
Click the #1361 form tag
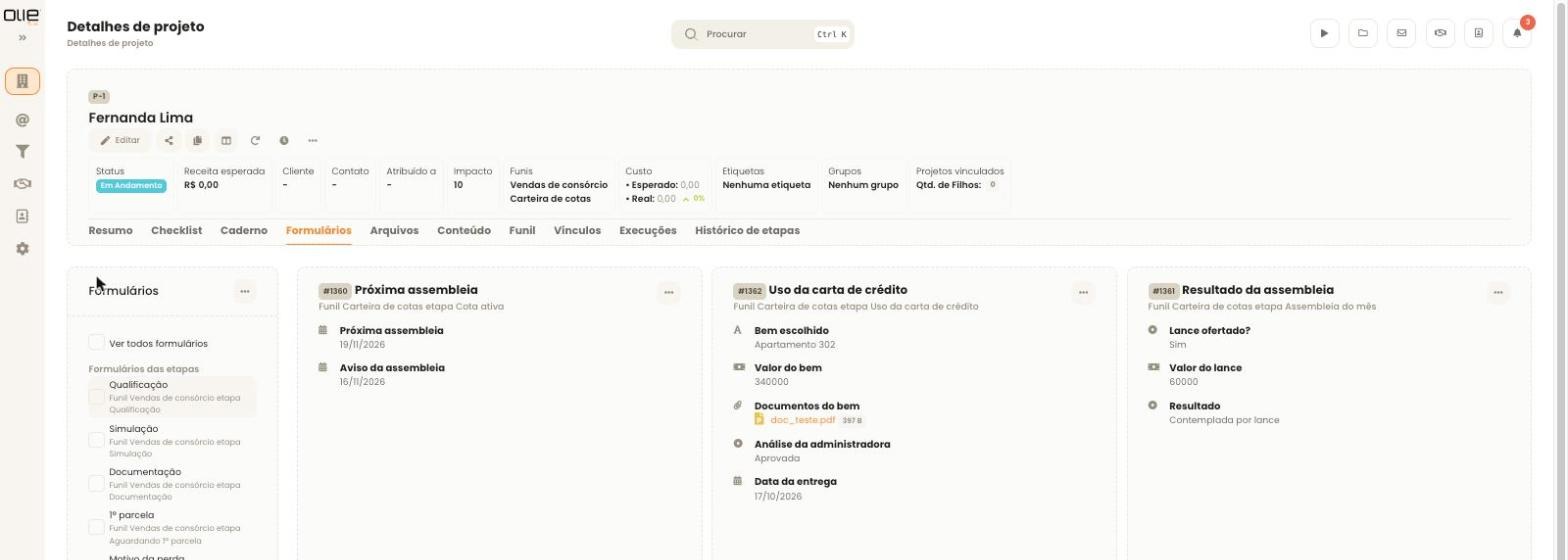tap(1163, 291)
